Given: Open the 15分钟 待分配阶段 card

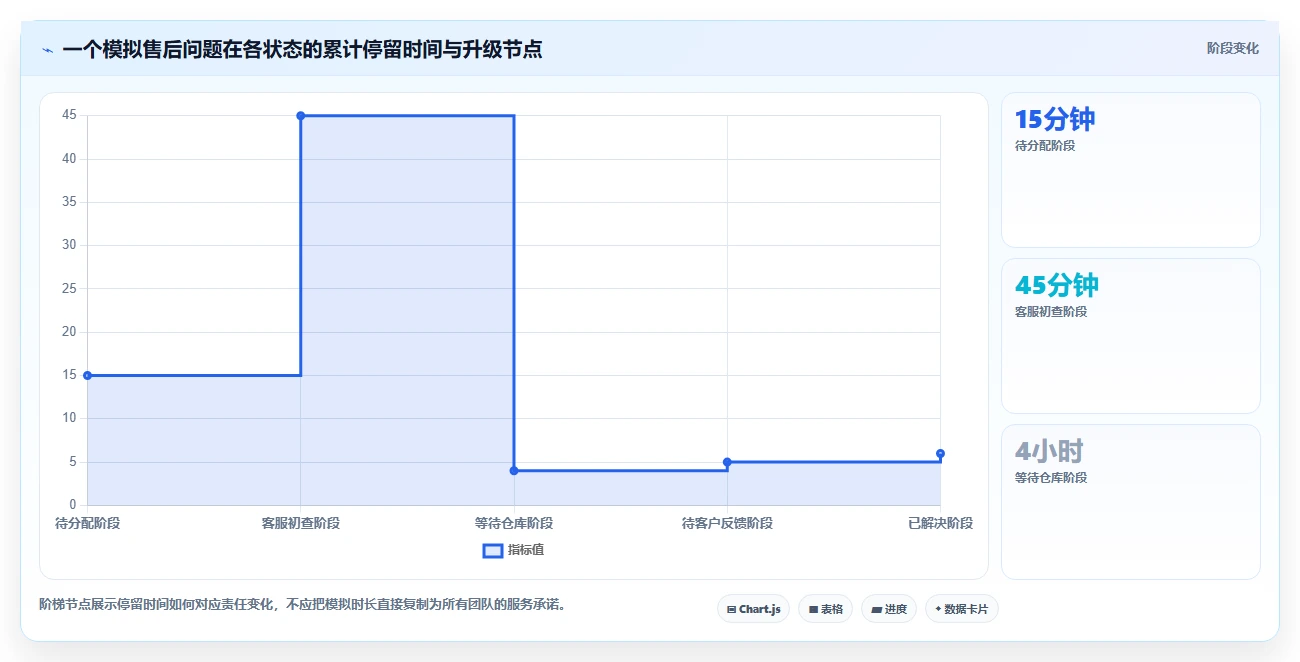Looking at the screenshot, I should tap(1130, 170).
